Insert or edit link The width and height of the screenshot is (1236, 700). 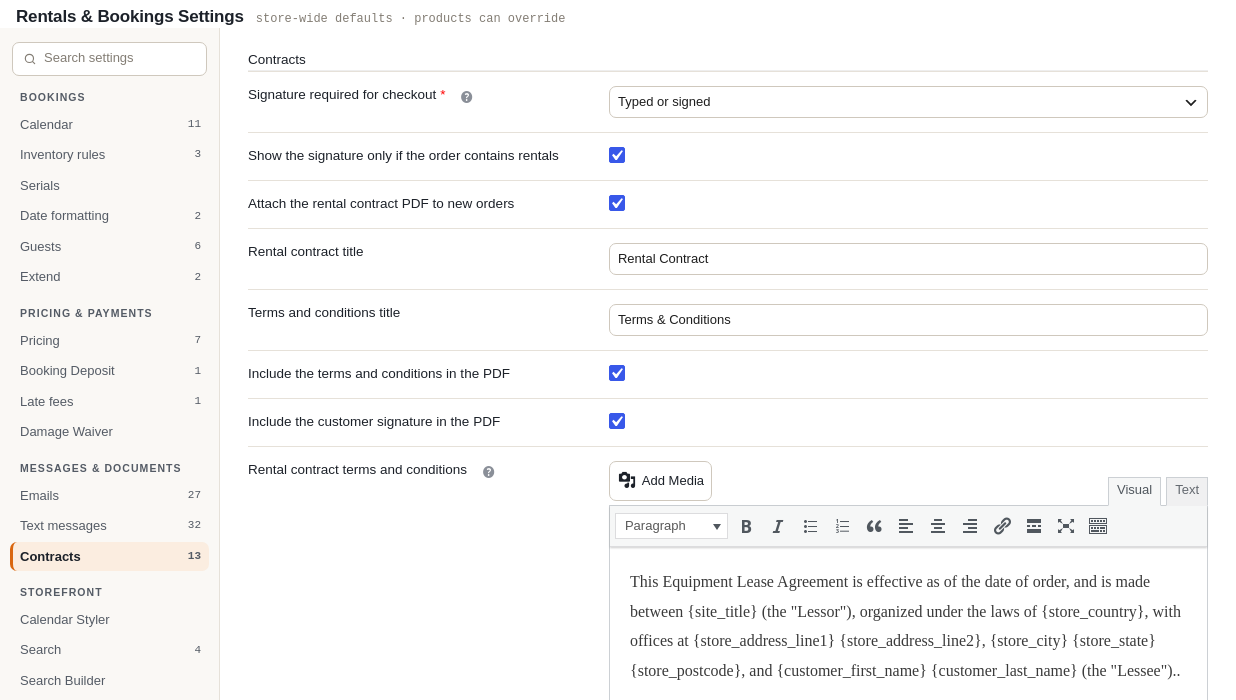point(1002,526)
